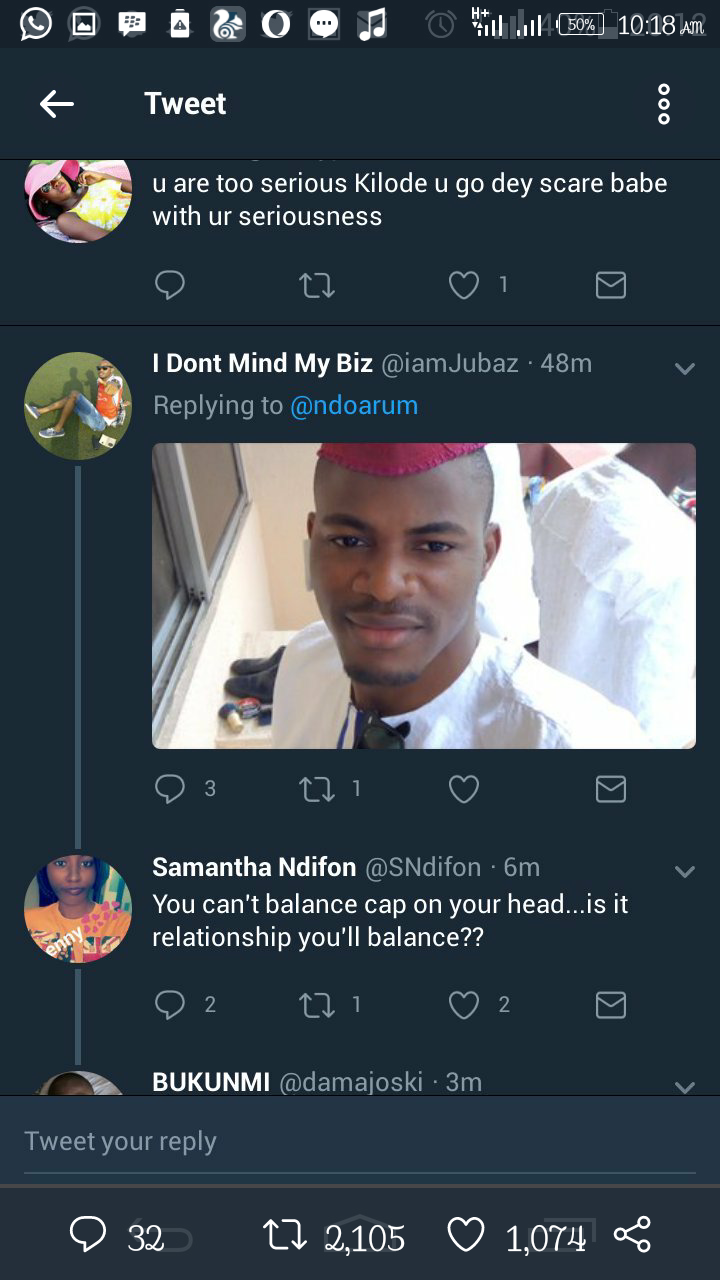This screenshot has width=720, height=1280.
Task: Tap the WhatsApp notification icon in status bar
Action: (36, 23)
